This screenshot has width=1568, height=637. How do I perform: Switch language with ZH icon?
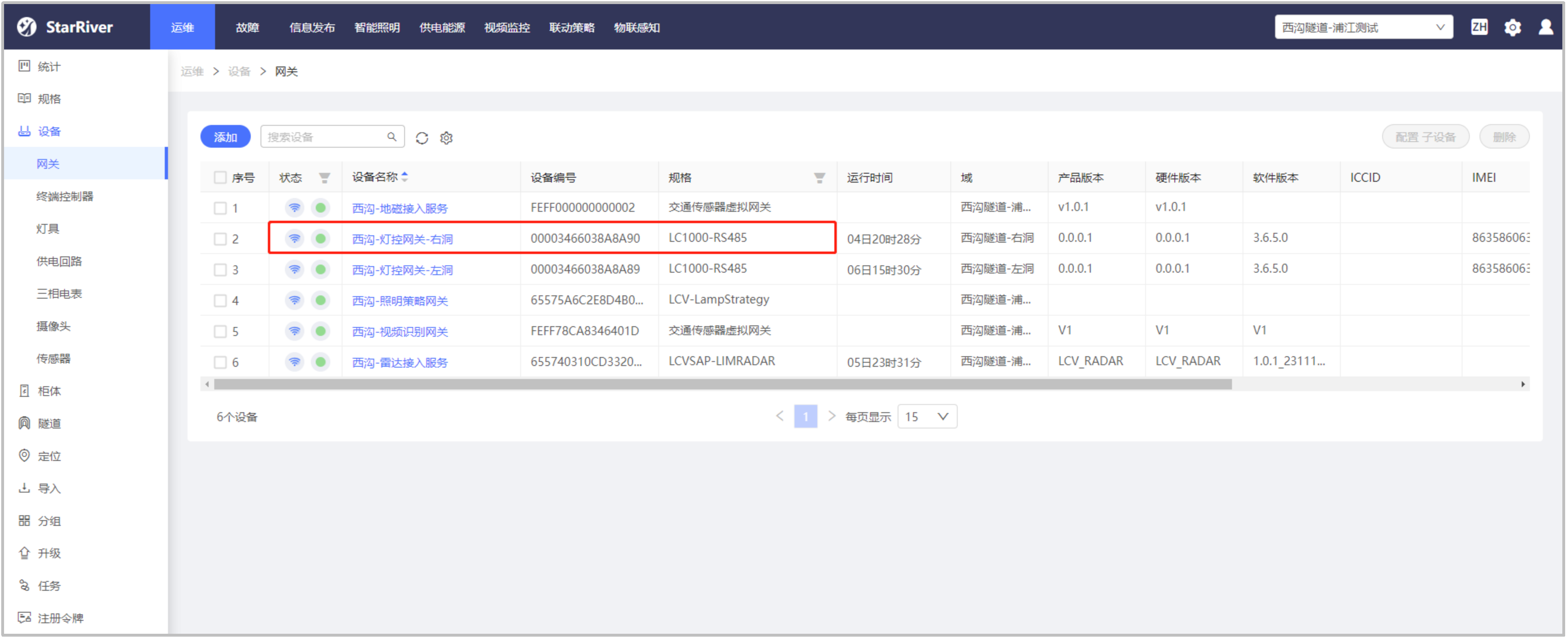point(1479,27)
